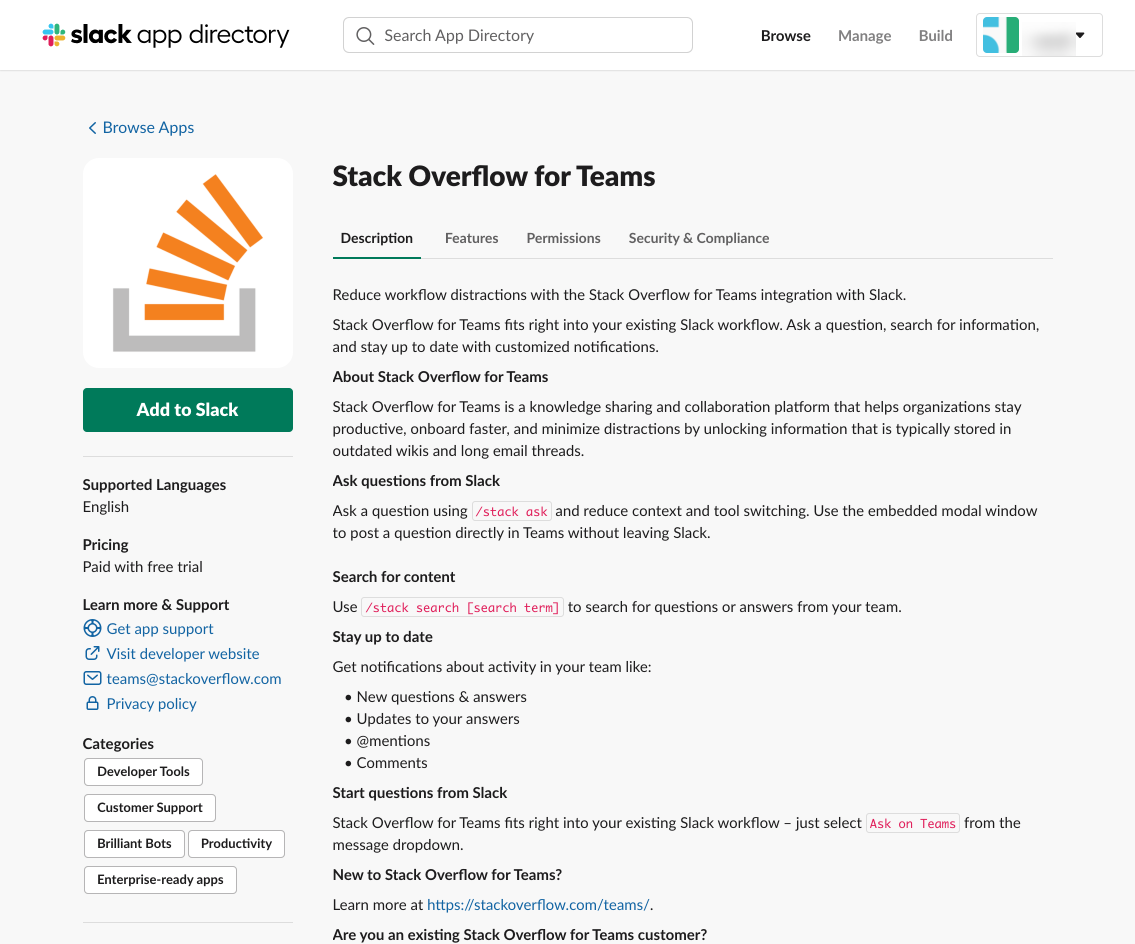
Task: Open the stackoverflow.com/teams link
Action: 538,905
